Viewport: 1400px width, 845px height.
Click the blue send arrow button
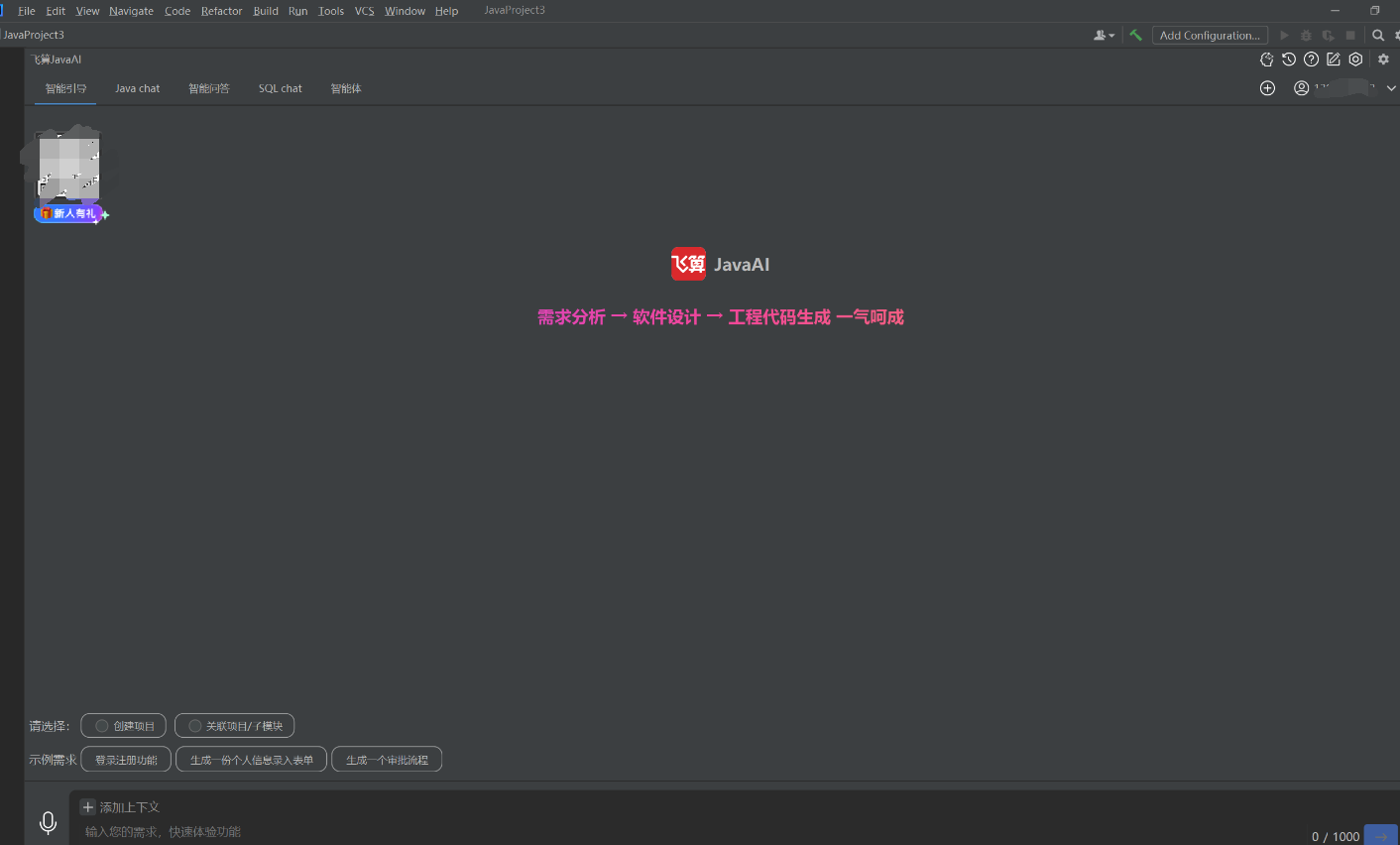point(1381,836)
